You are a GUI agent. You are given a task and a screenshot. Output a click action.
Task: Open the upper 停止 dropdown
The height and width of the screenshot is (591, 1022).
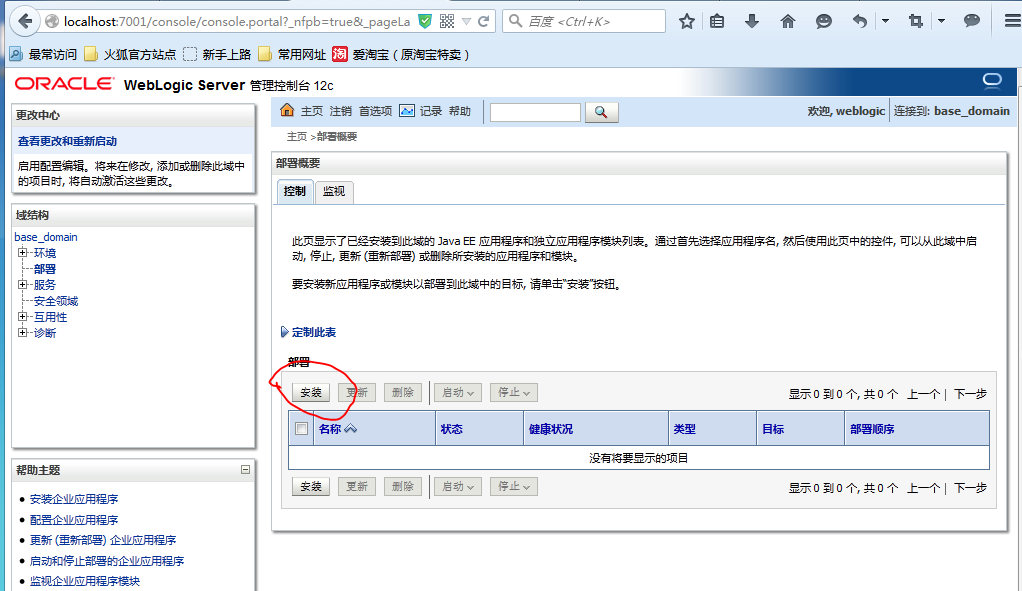point(514,392)
